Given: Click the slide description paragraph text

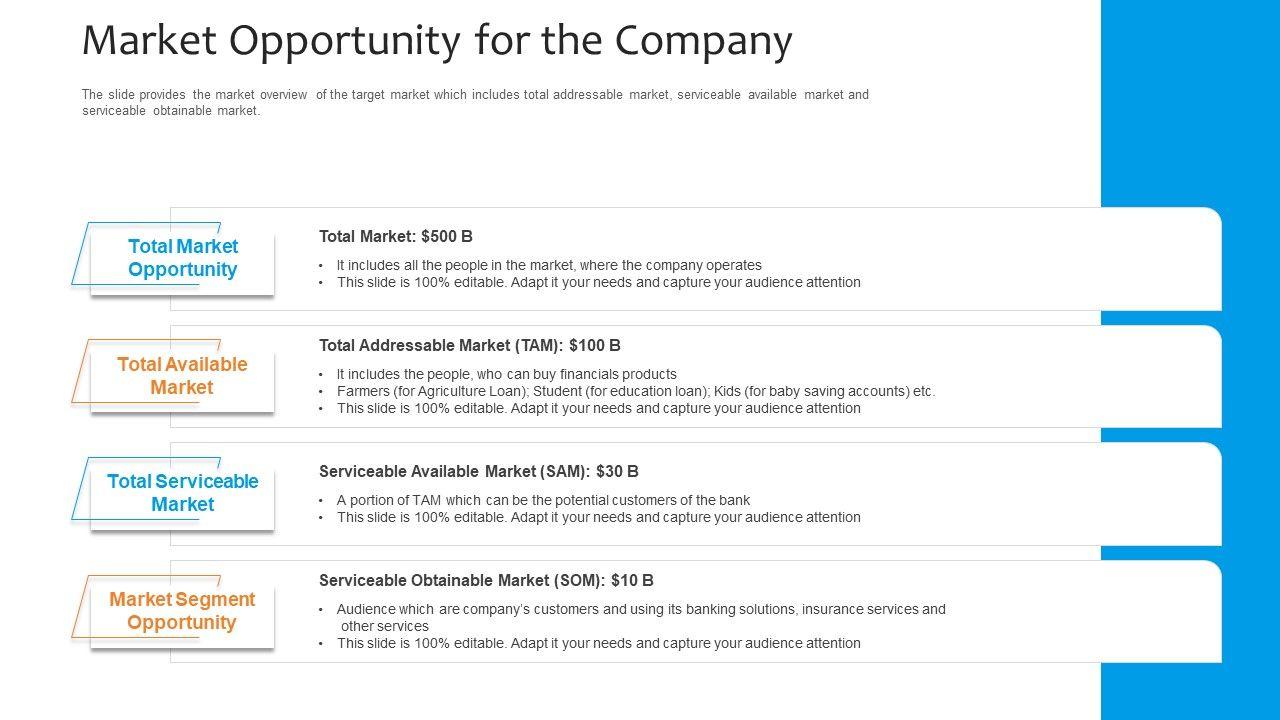Looking at the screenshot, I should coord(475,103).
